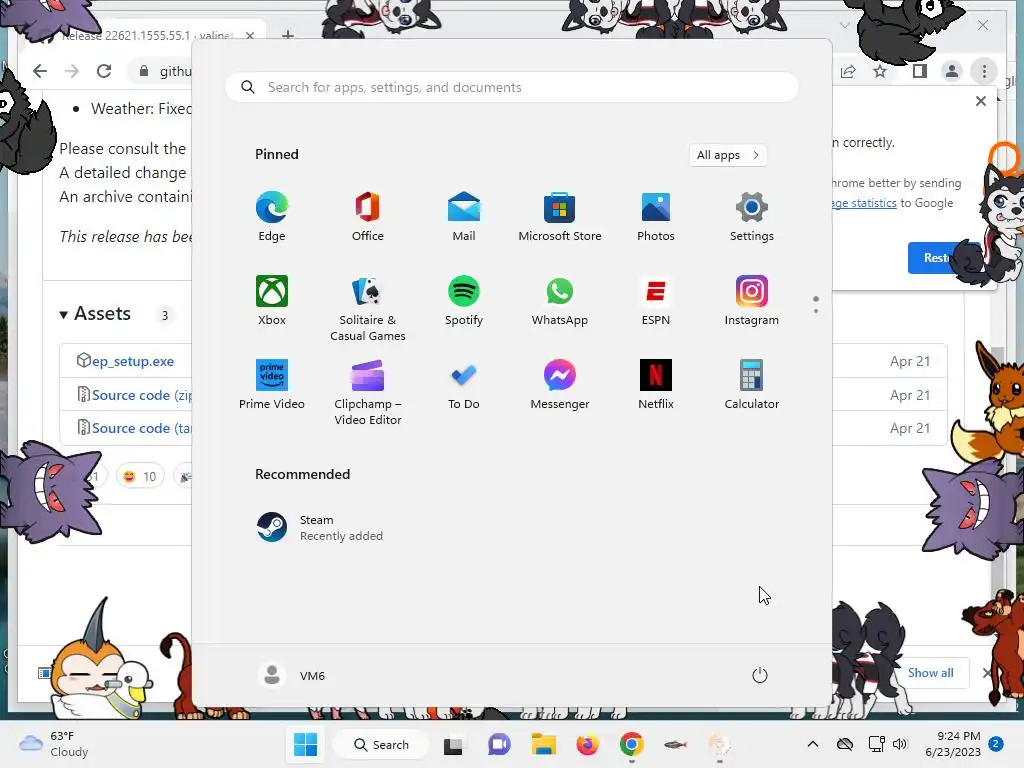Open the Chrome profile menu
Viewport: 1024px width, 768px height.
[952, 71]
